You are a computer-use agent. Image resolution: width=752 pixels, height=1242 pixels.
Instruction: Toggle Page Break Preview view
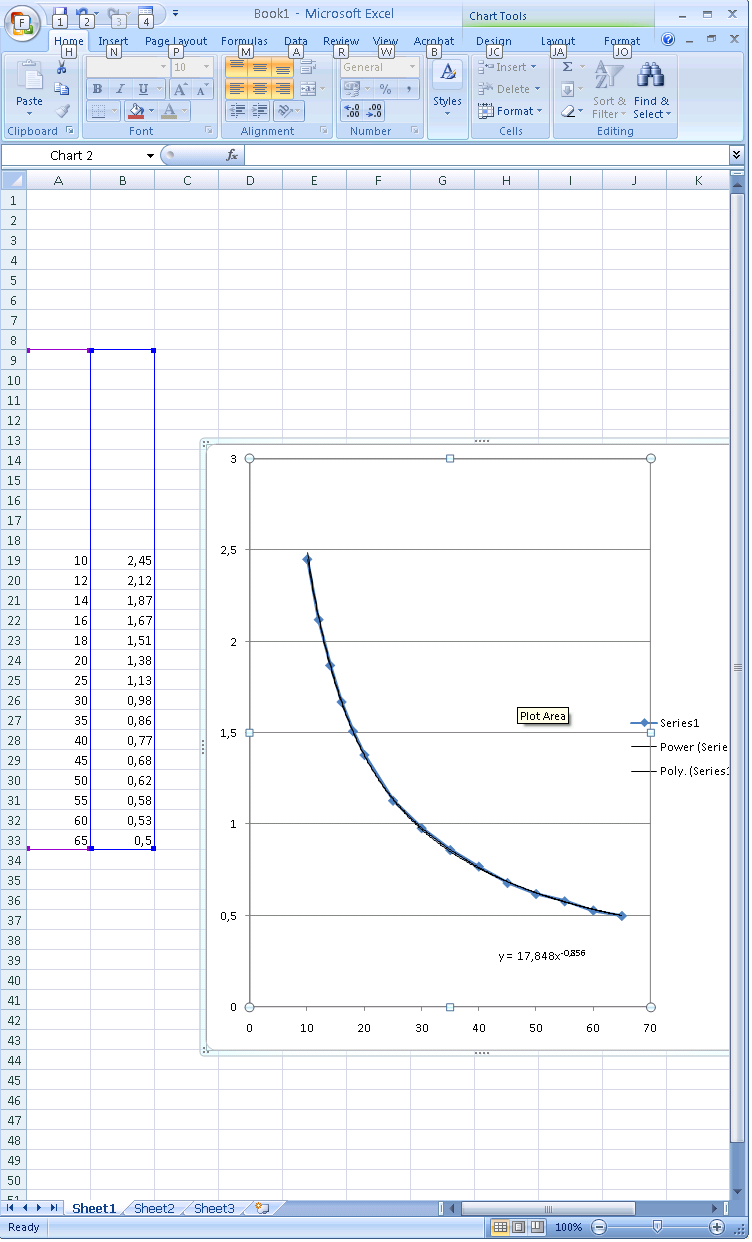point(537,1227)
